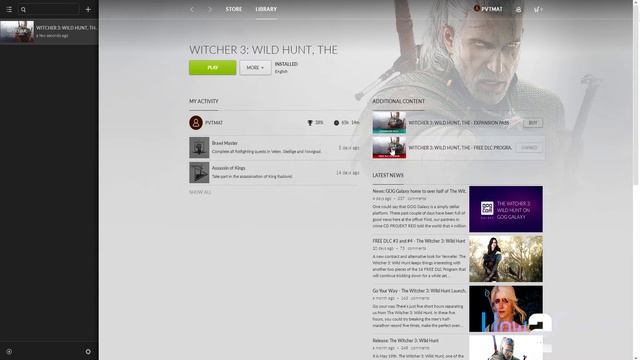The width and height of the screenshot is (640, 360).
Task: Click the Owned button for Free DLC Program
Action: click(x=529, y=148)
